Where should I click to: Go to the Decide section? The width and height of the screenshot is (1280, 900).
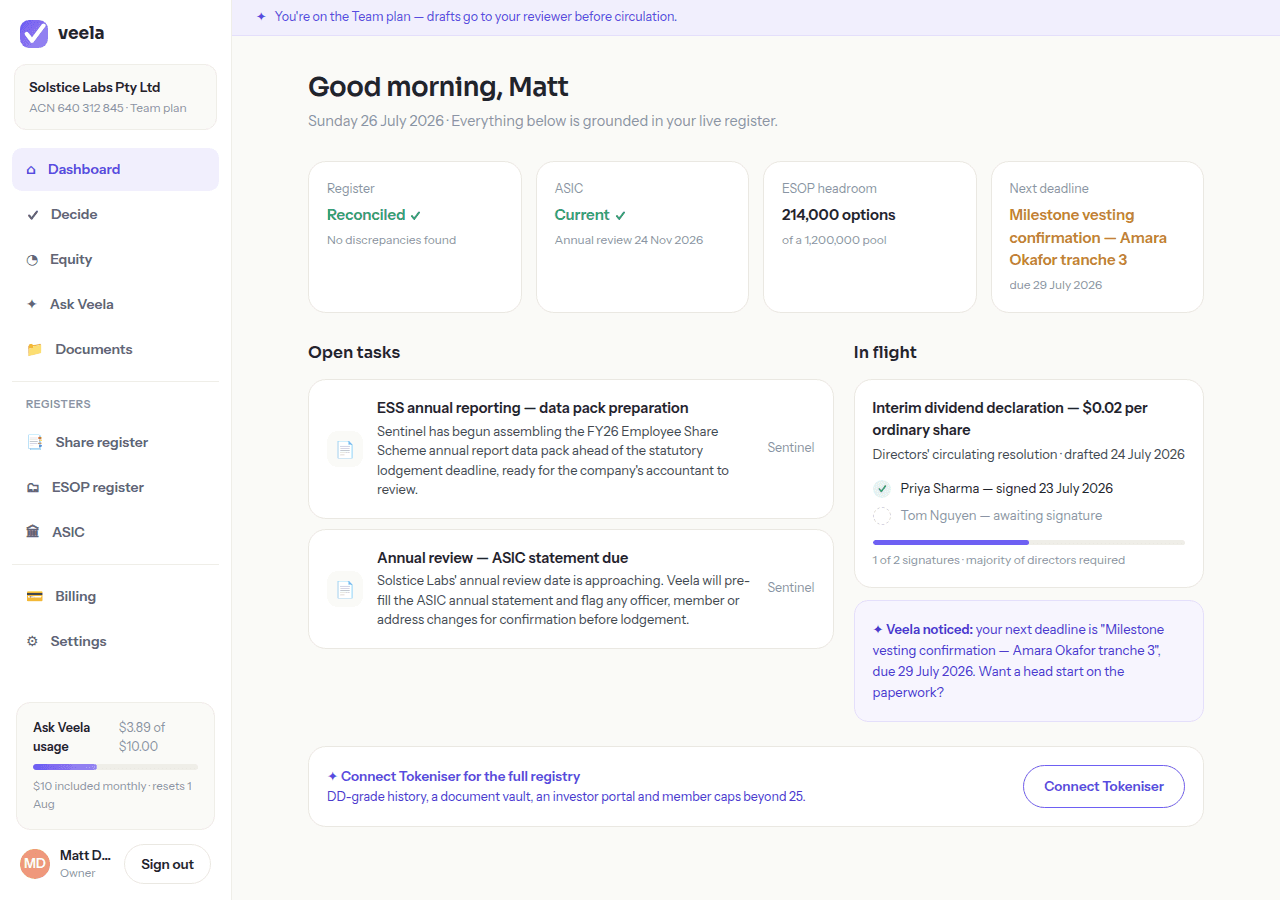(x=115, y=215)
